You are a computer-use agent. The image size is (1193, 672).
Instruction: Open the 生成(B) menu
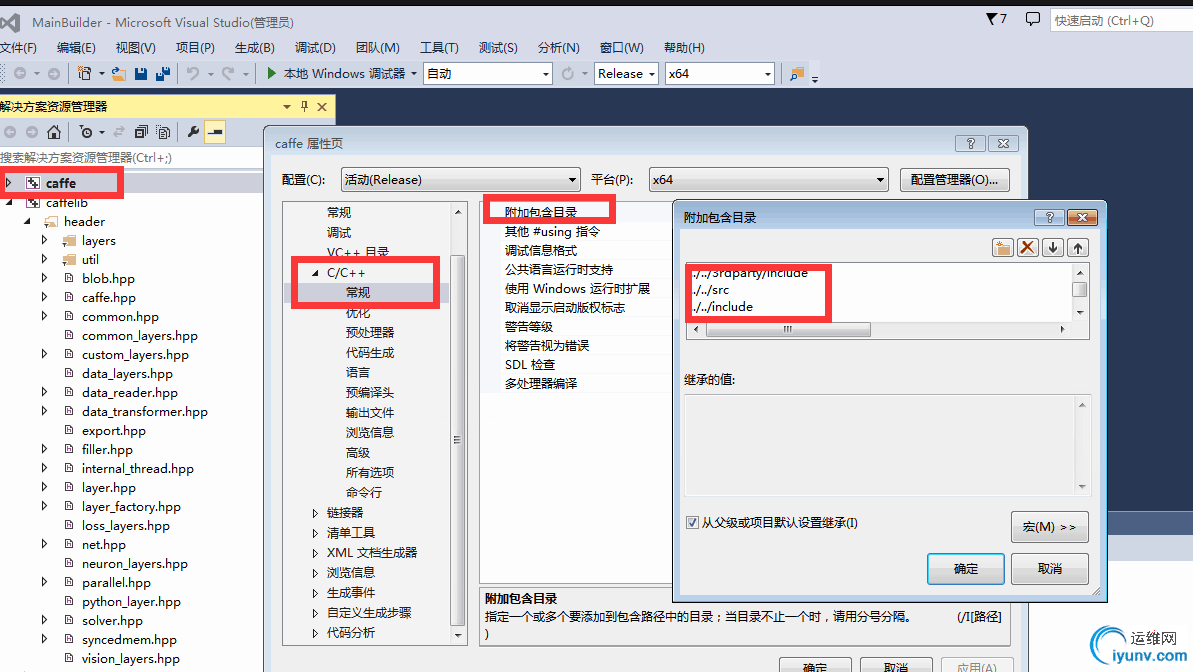click(254, 47)
